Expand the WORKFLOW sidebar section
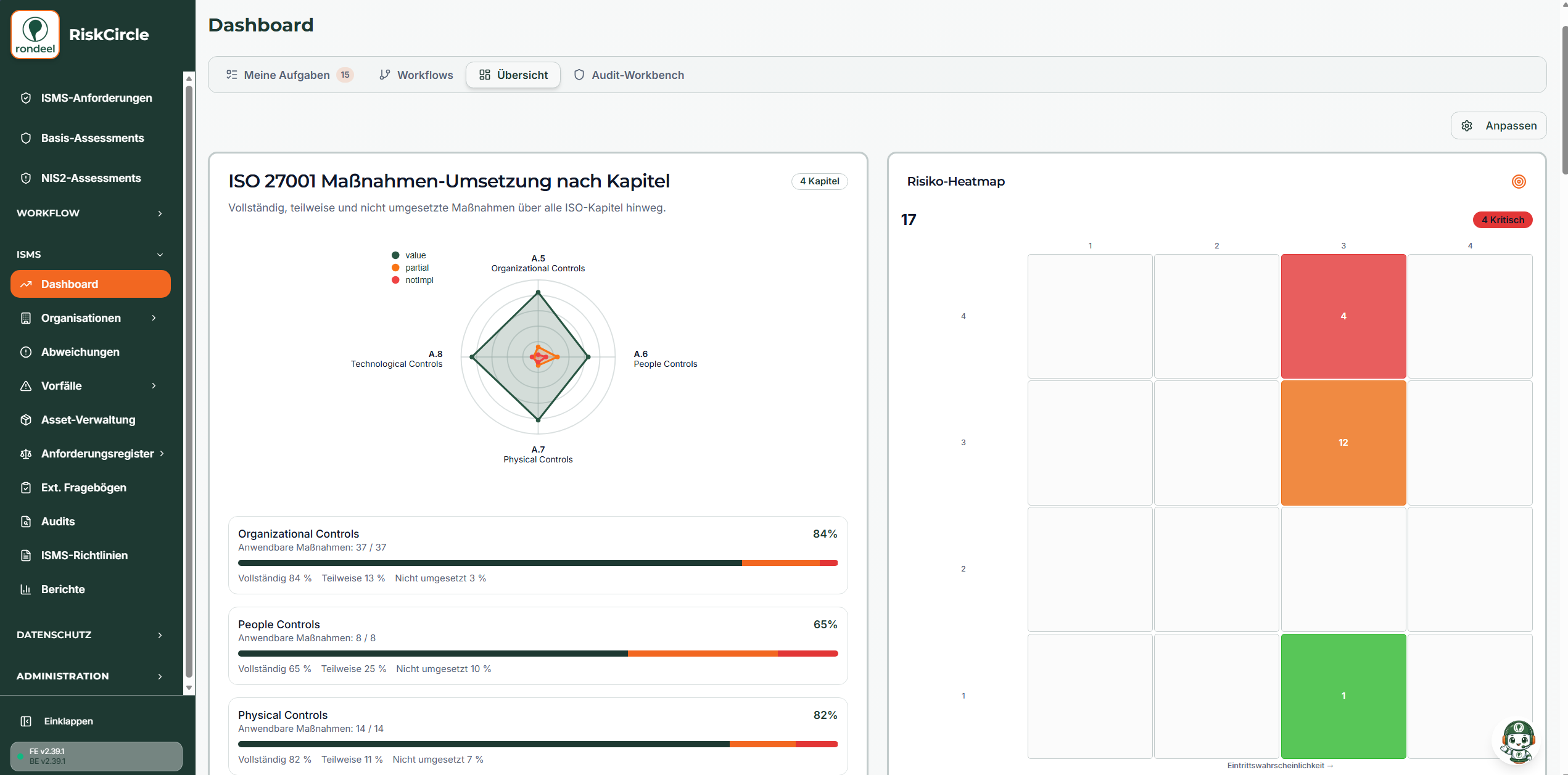The image size is (1568, 775). (91, 213)
